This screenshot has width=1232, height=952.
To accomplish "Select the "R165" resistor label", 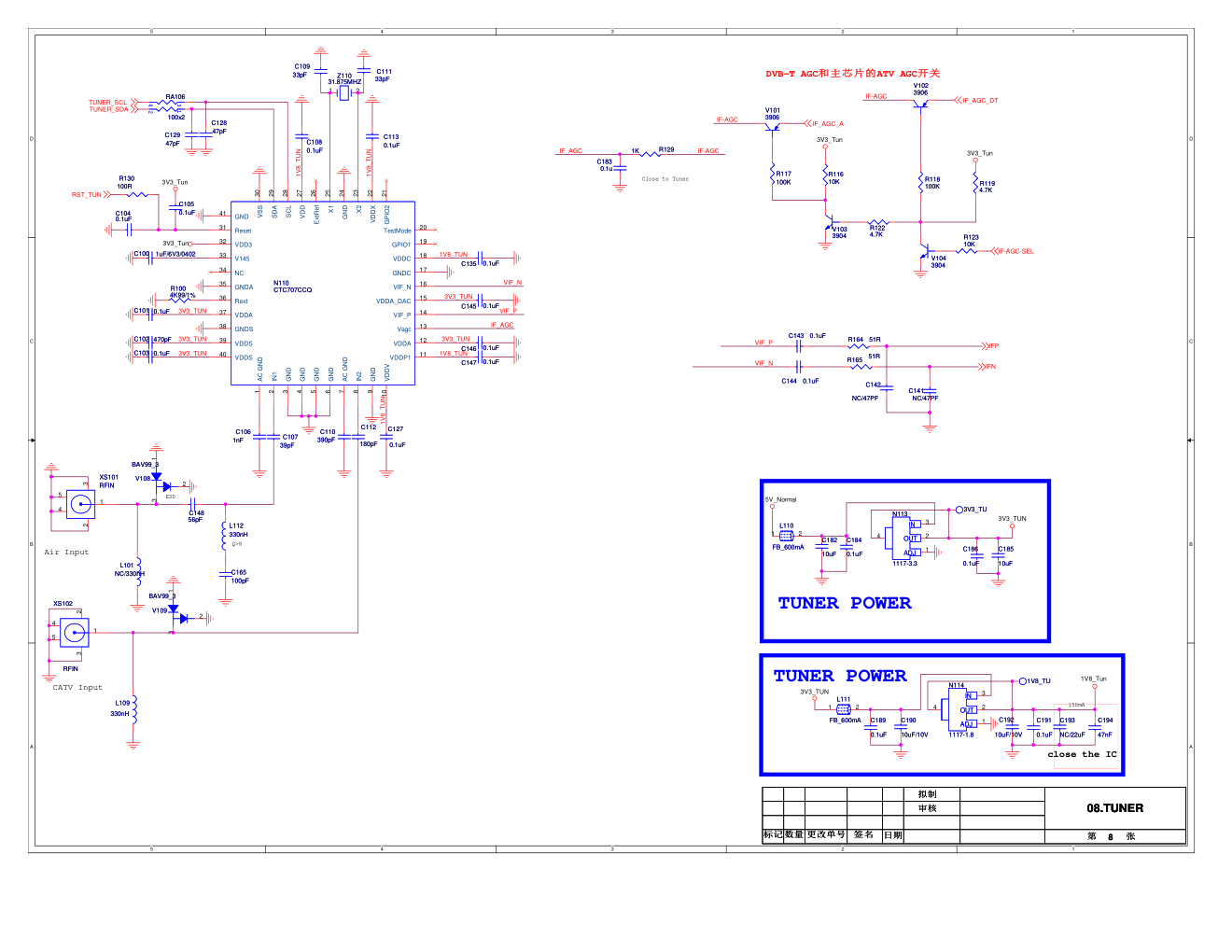I will (x=855, y=360).
